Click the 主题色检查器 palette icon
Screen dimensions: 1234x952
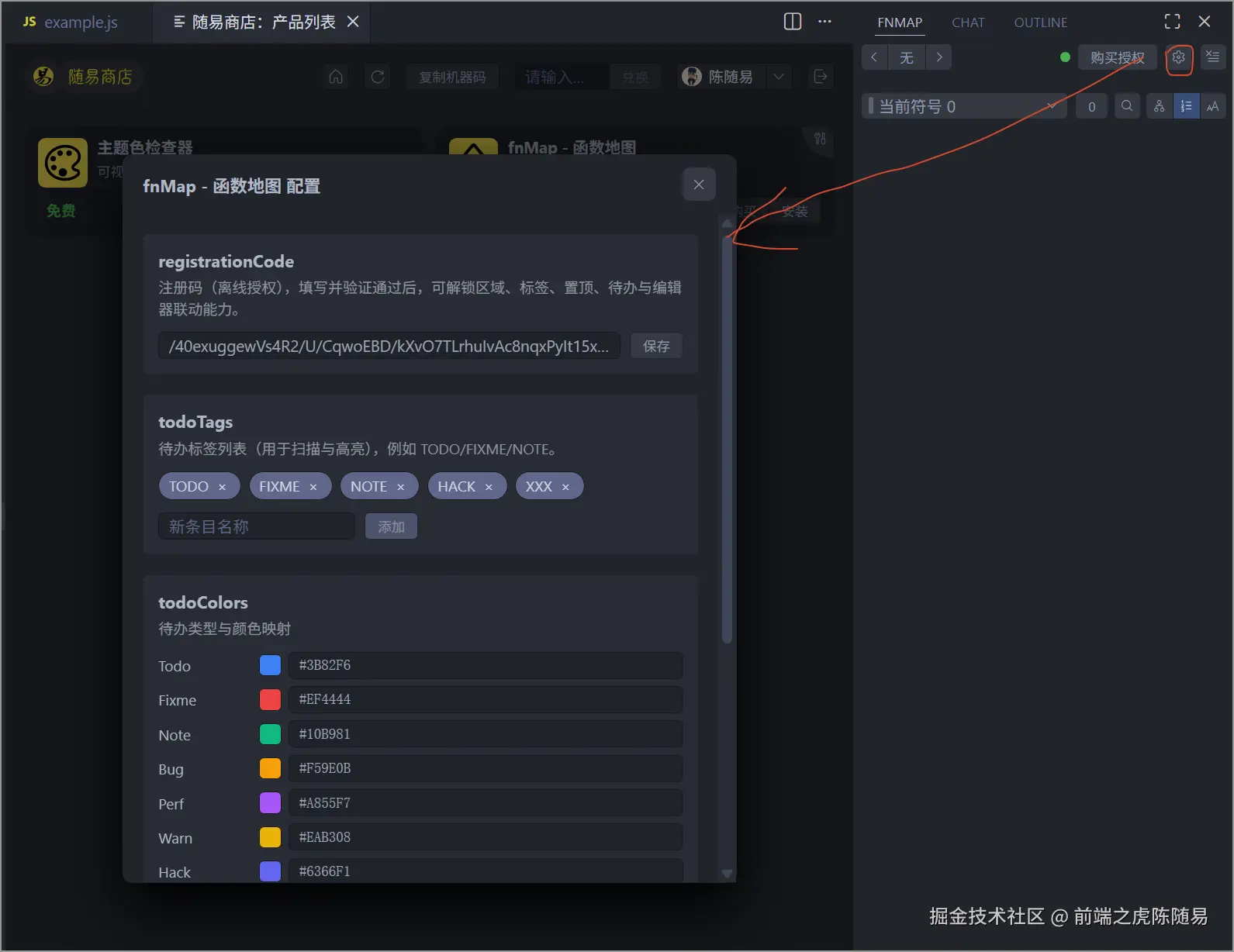point(63,163)
